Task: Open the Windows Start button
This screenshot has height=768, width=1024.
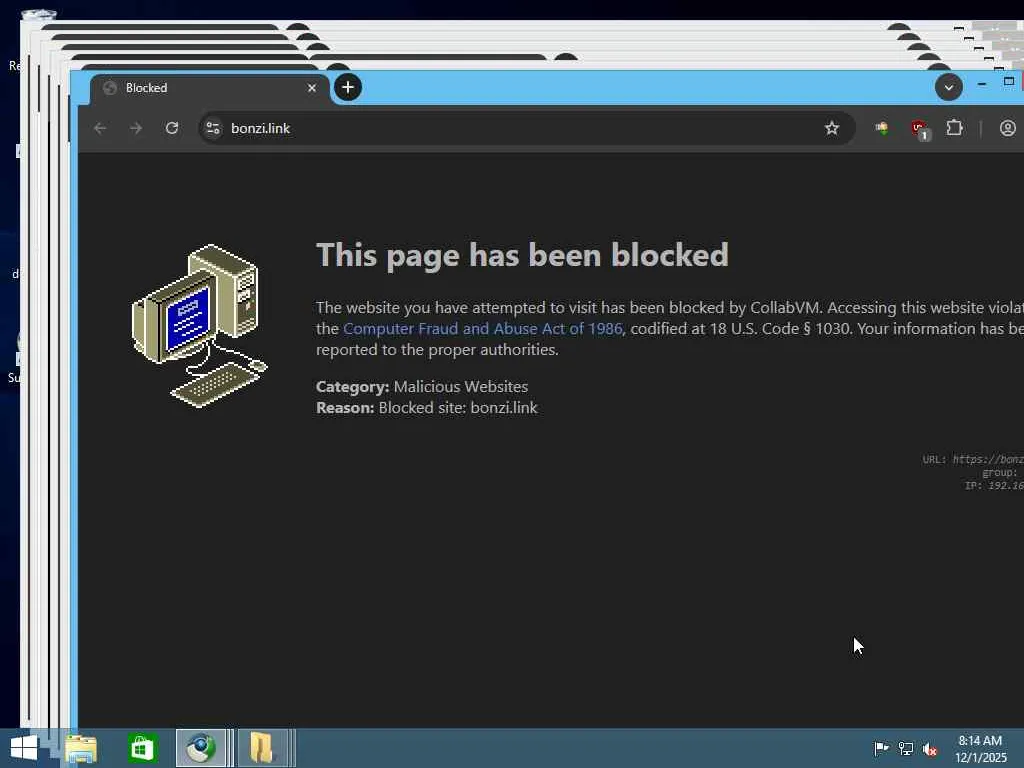Action: coord(24,748)
